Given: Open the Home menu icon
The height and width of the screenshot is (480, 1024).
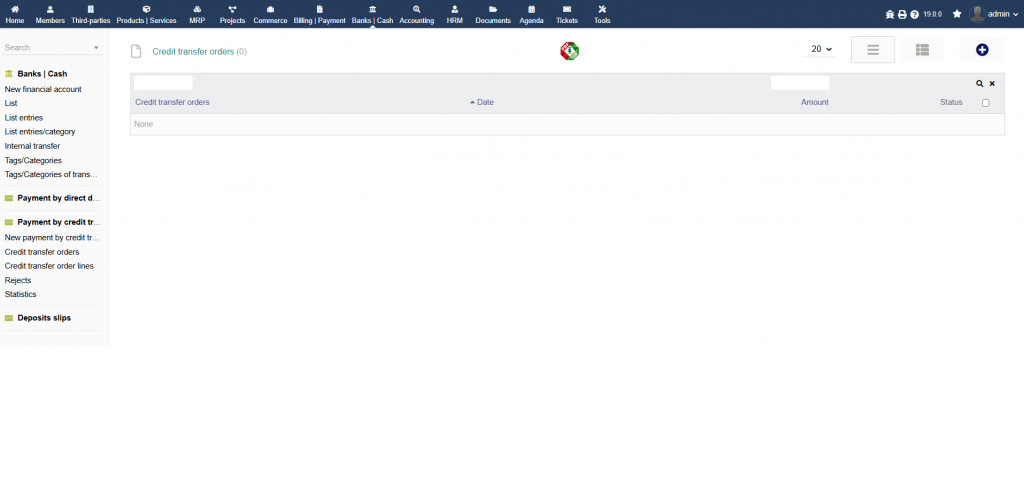Looking at the screenshot, I should (x=14, y=9).
